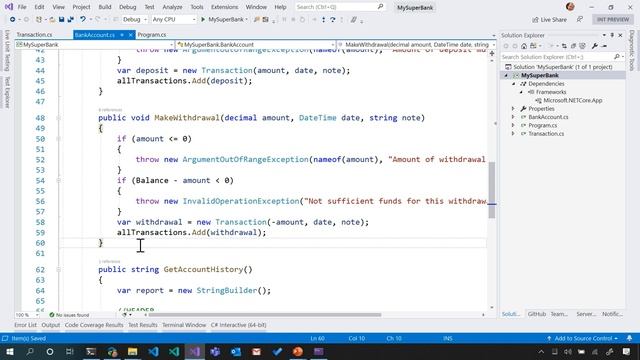The width and height of the screenshot is (640, 360).
Task: Click the new item icon in toolbar
Action: 39,19
